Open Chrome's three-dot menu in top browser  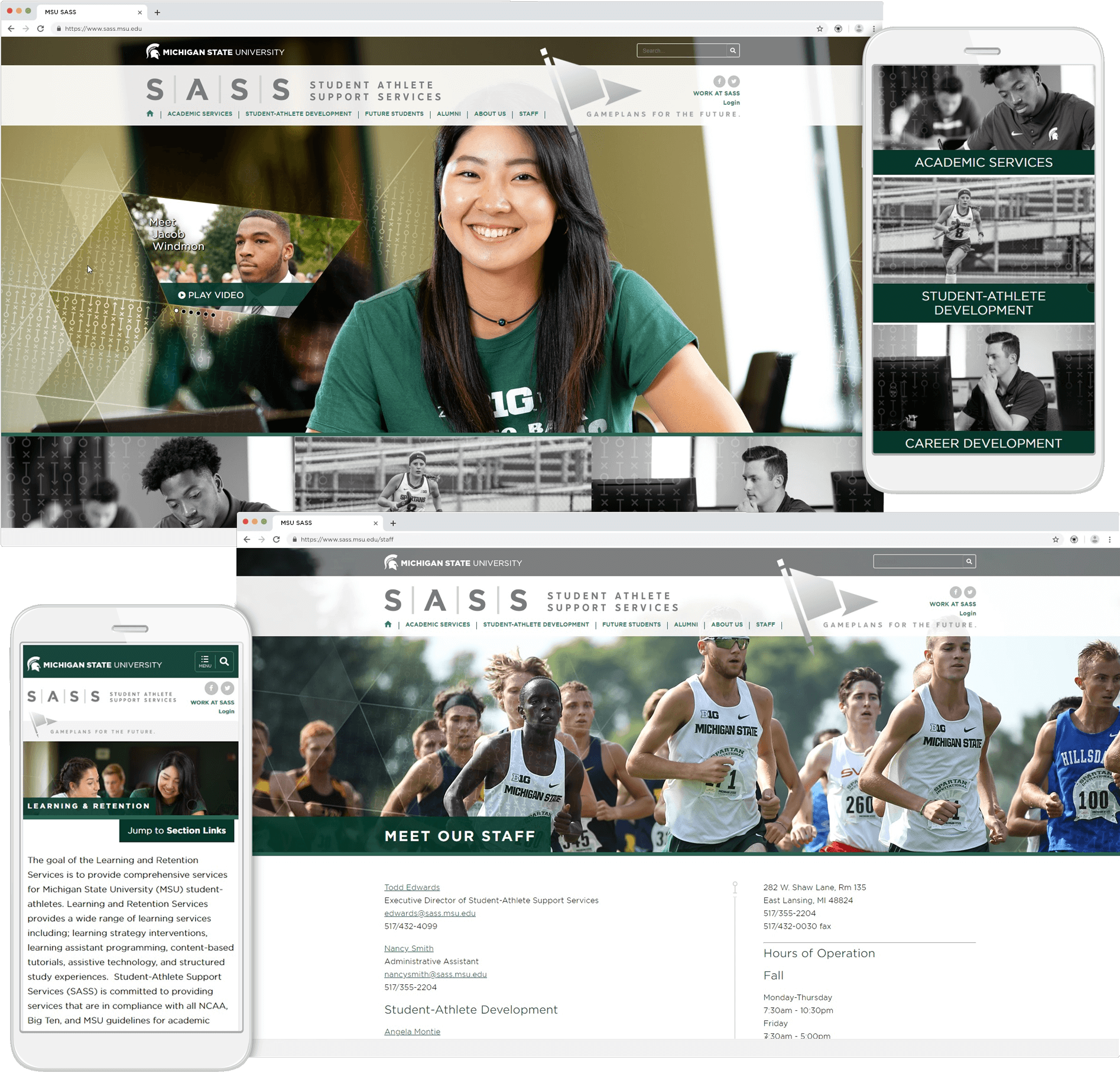click(874, 28)
